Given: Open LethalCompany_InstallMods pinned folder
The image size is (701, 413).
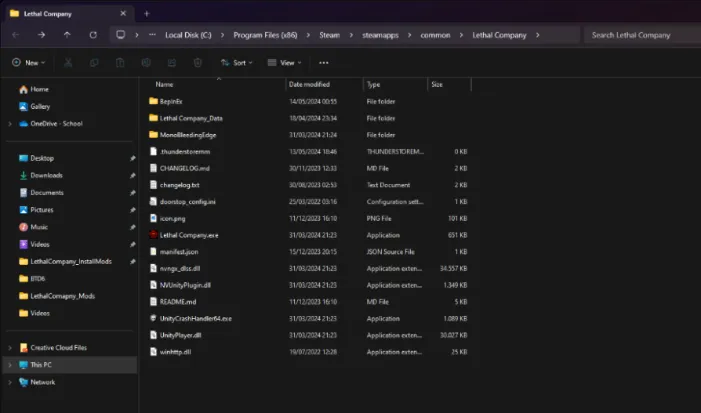Looking at the screenshot, I should (x=65, y=261).
